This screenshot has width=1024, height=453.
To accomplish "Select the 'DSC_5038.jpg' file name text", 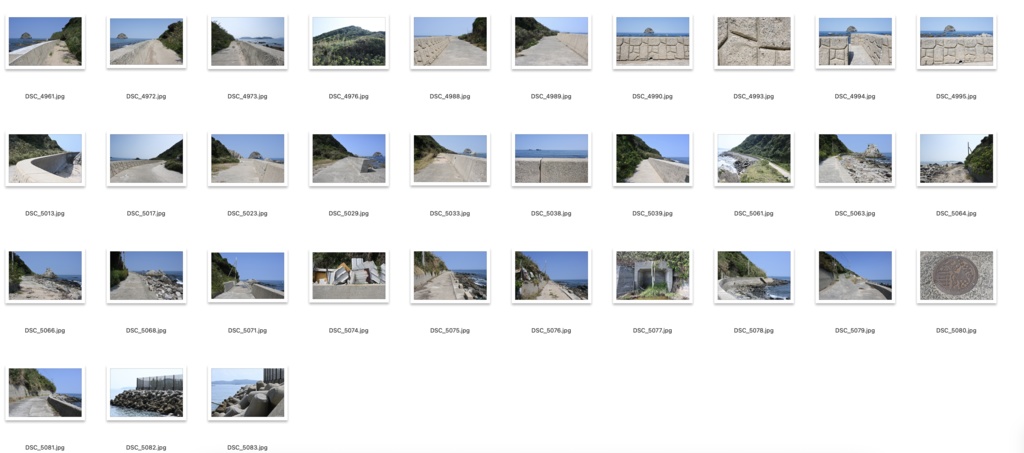I will point(551,213).
